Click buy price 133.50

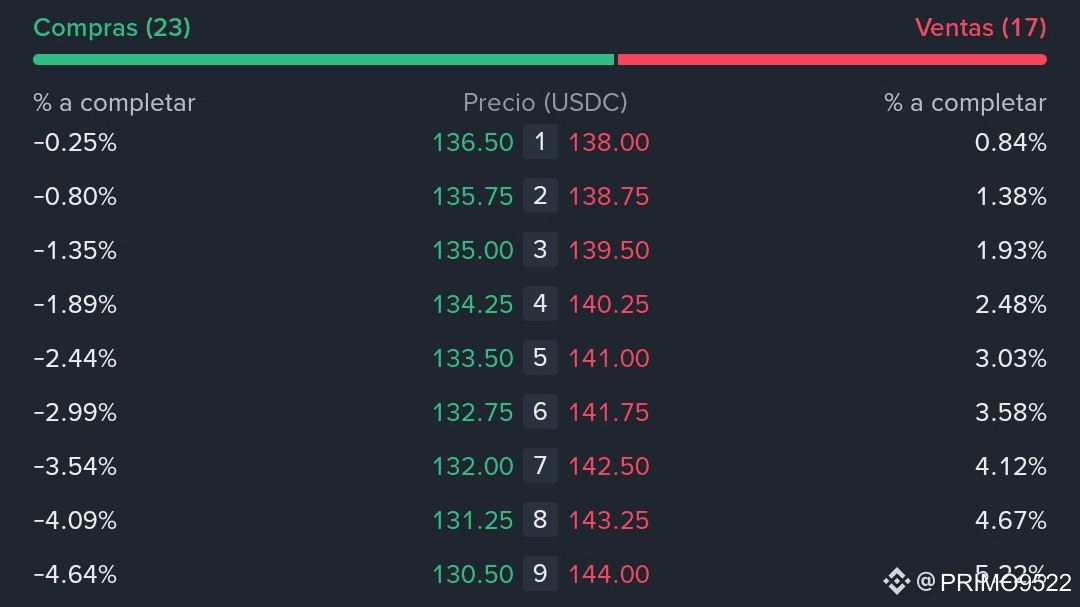472,359
